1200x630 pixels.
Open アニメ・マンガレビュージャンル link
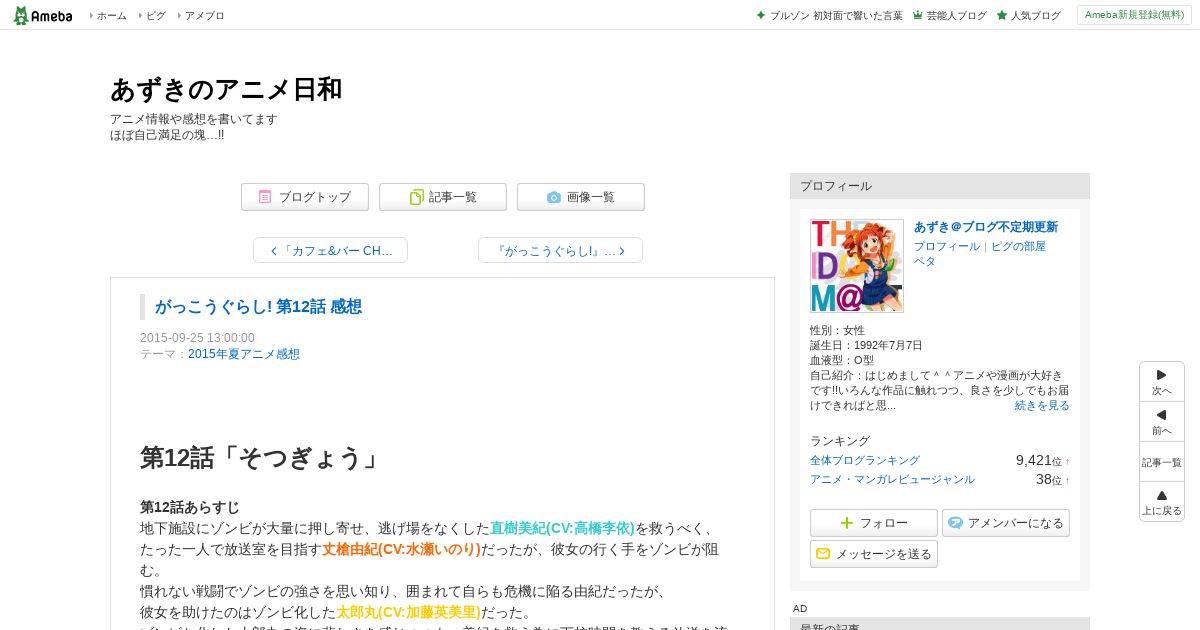[x=892, y=479]
